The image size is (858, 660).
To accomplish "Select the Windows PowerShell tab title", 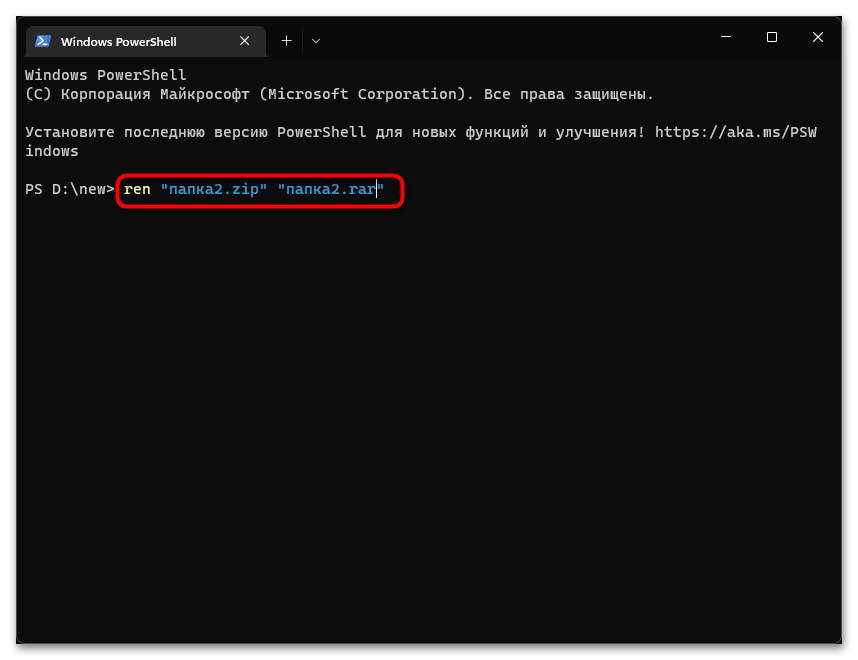I will (x=118, y=42).
